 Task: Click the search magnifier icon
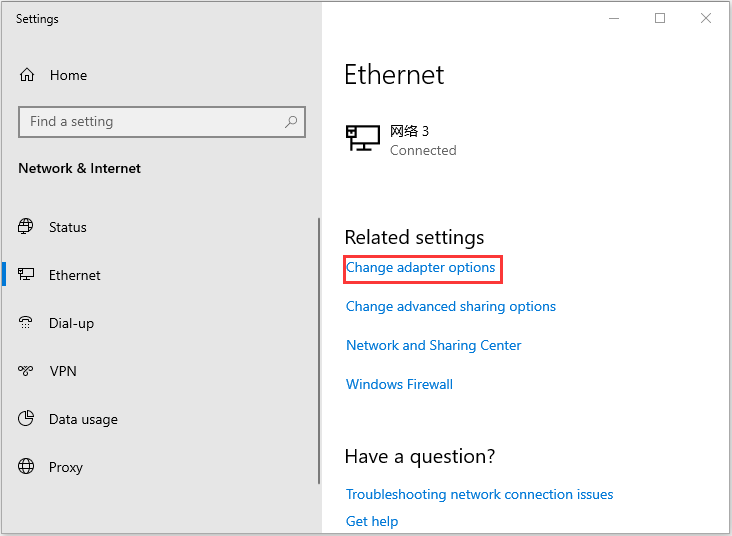[291, 122]
